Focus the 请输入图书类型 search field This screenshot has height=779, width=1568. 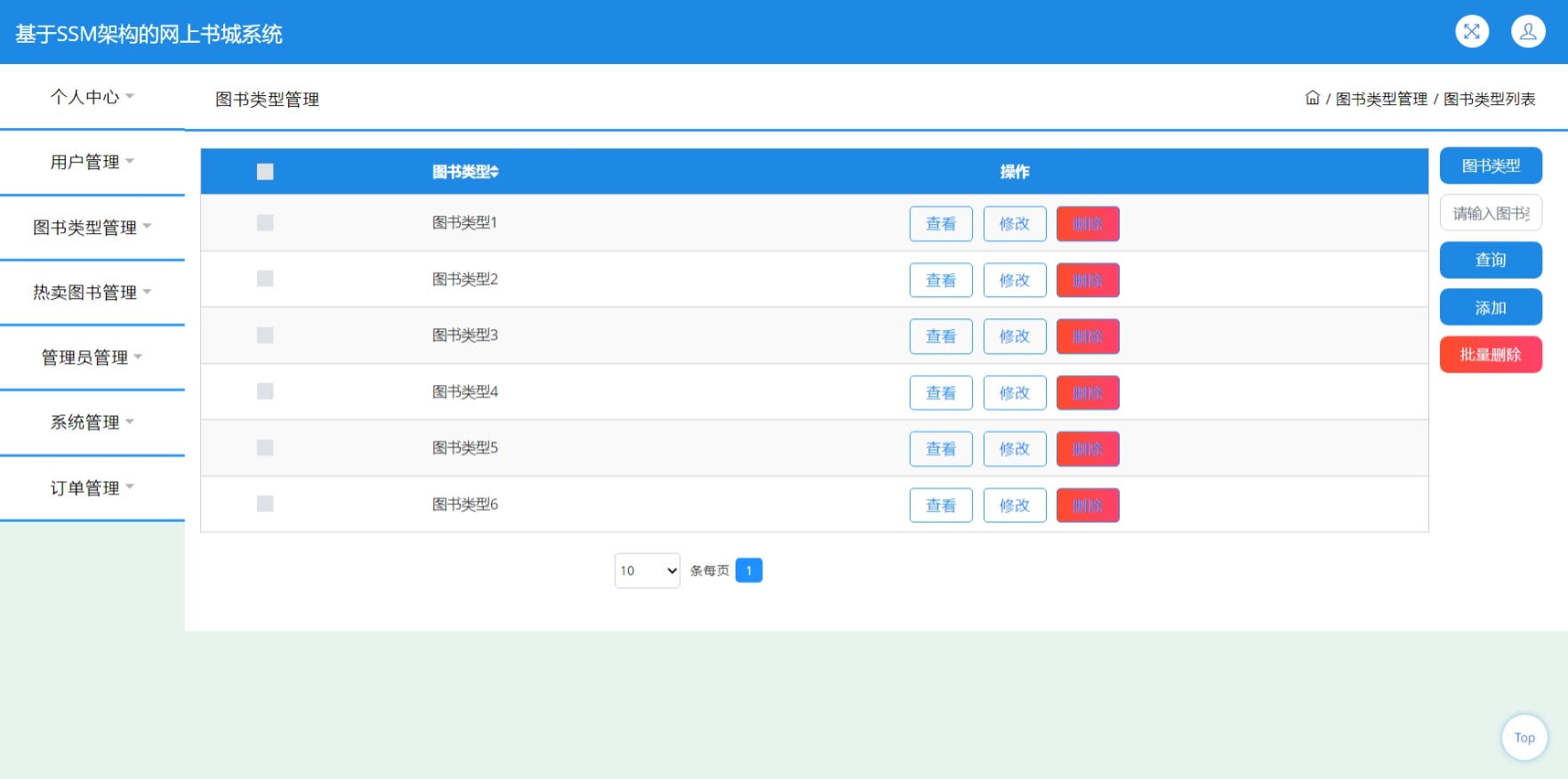[x=1491, y=213]
